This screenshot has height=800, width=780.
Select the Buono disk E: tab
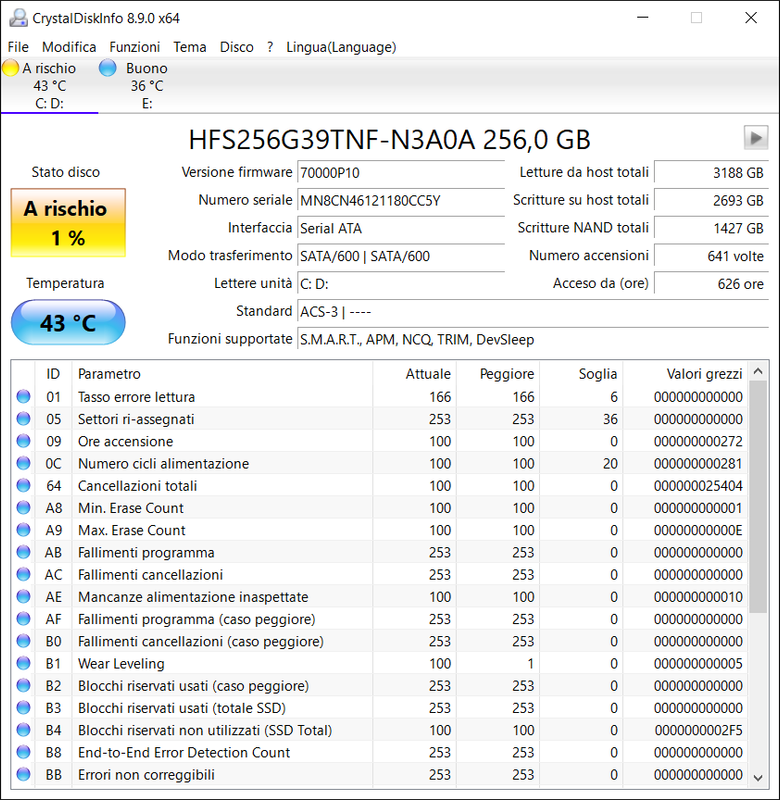point(147,85)
